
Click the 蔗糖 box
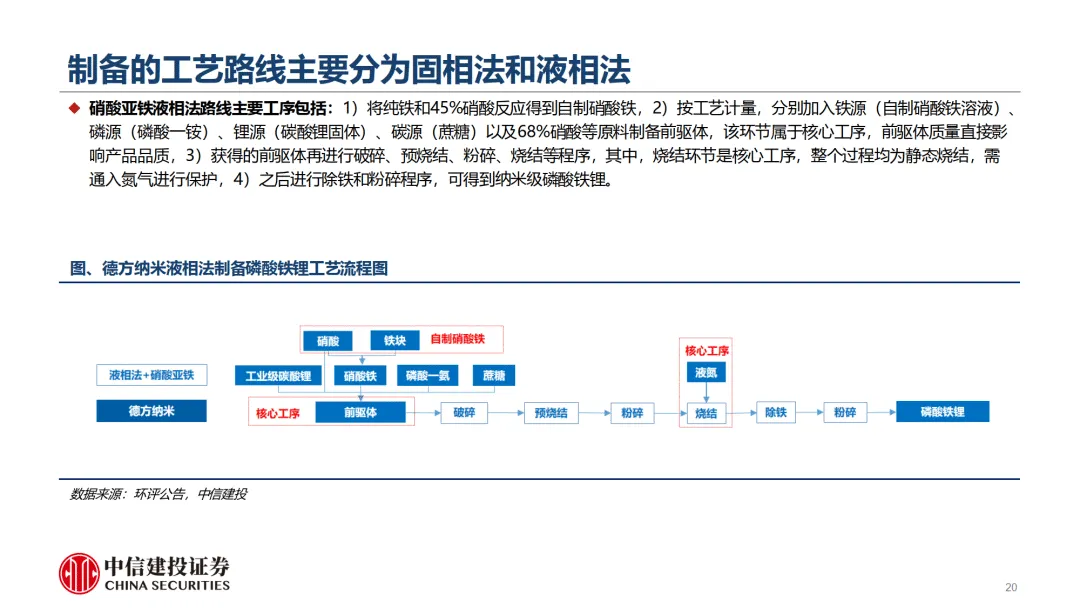pyautogui.click(x=494, y=375)
